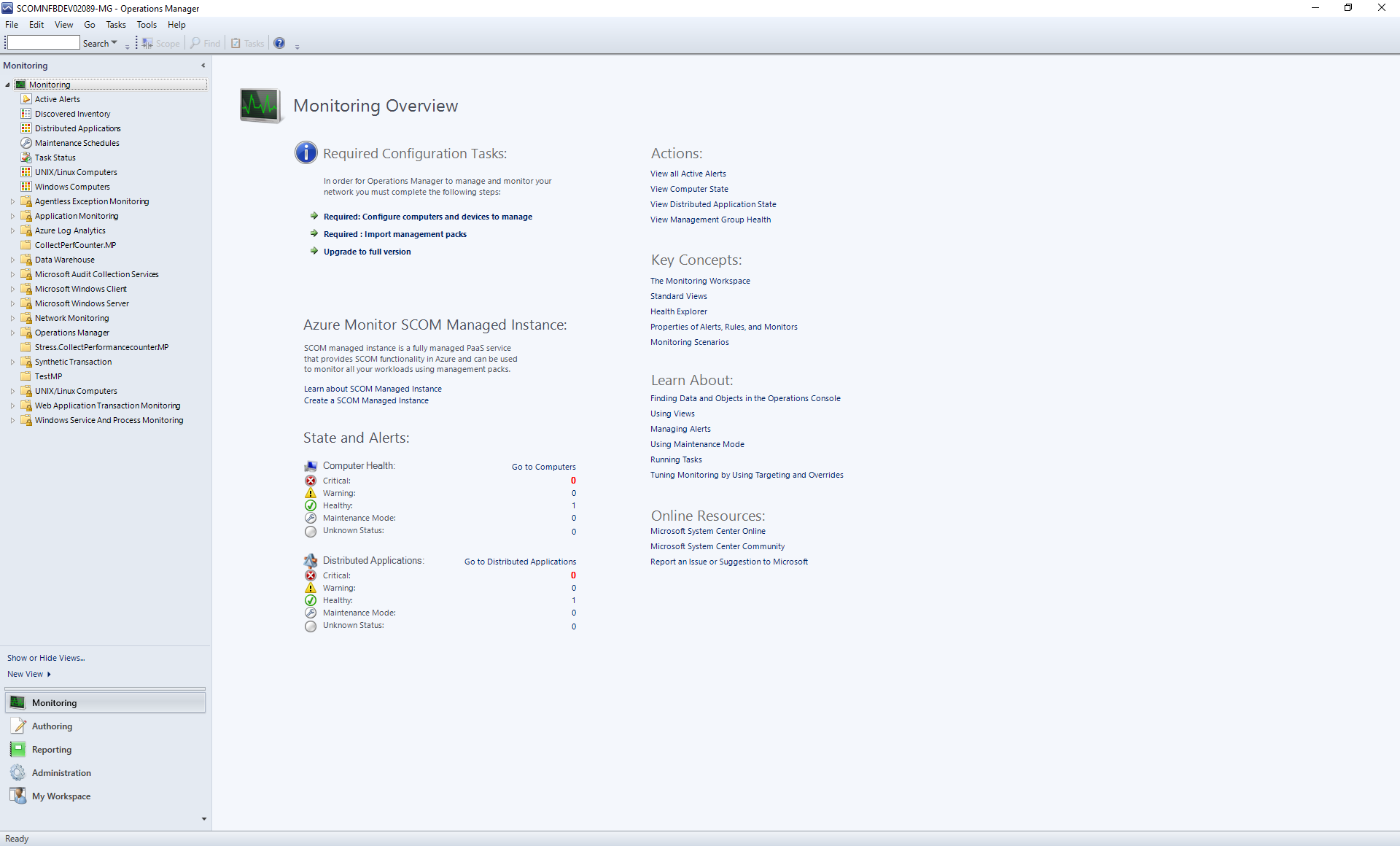Screen dimensions: 1400x846
Task: Click the Reporting workspace icon
Action: [x=18, y=749]
